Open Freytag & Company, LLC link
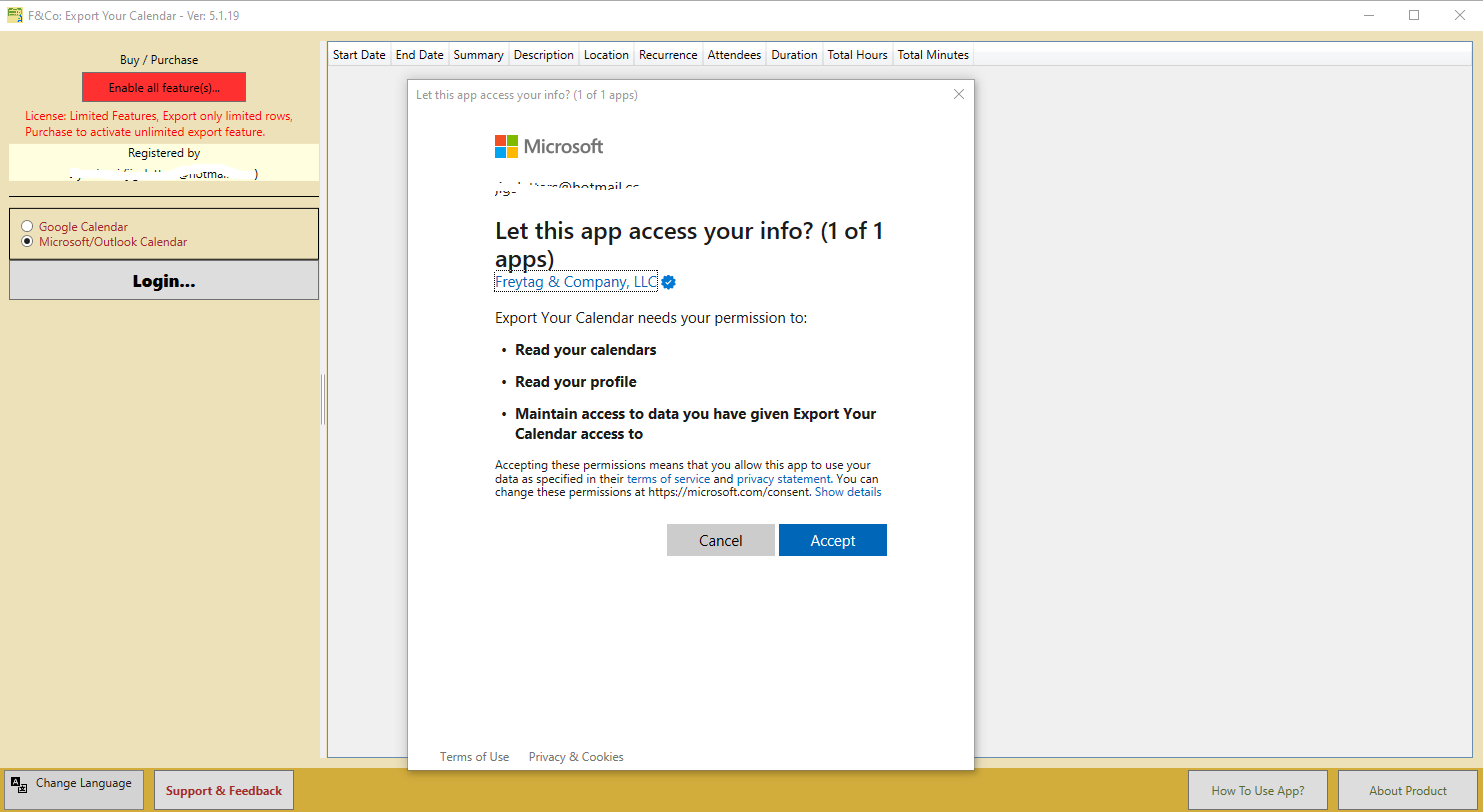Image resolution: width=1483 pixels, height=812 pixels. [x=576, y=282]
